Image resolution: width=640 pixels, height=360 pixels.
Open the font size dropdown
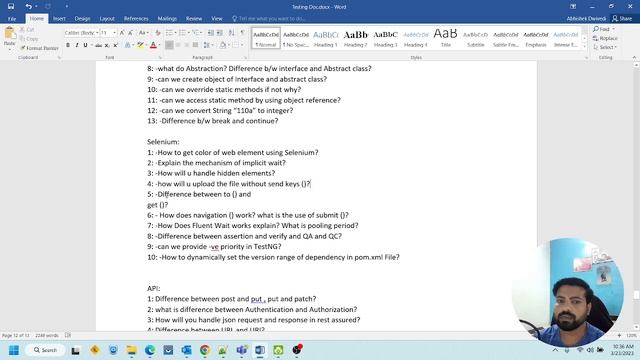pyautogui.click(x=114, y=33)
